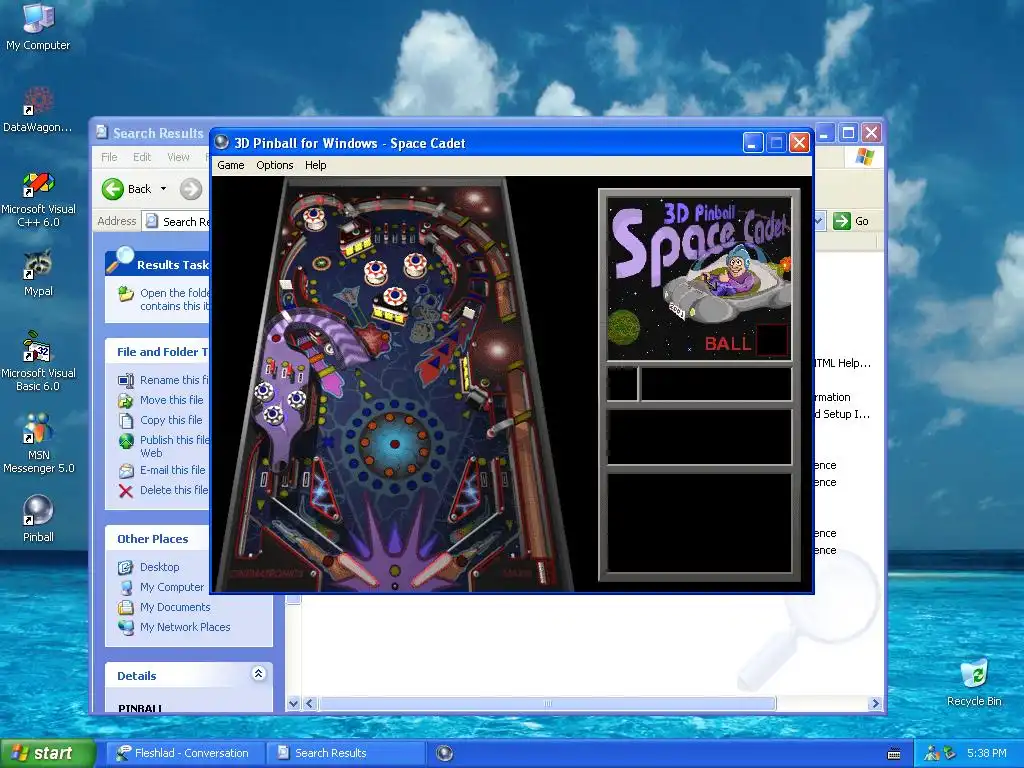This screenshot has width=1024, height=768.
Task: Click the red X delete icon
Action: (126, 491)
